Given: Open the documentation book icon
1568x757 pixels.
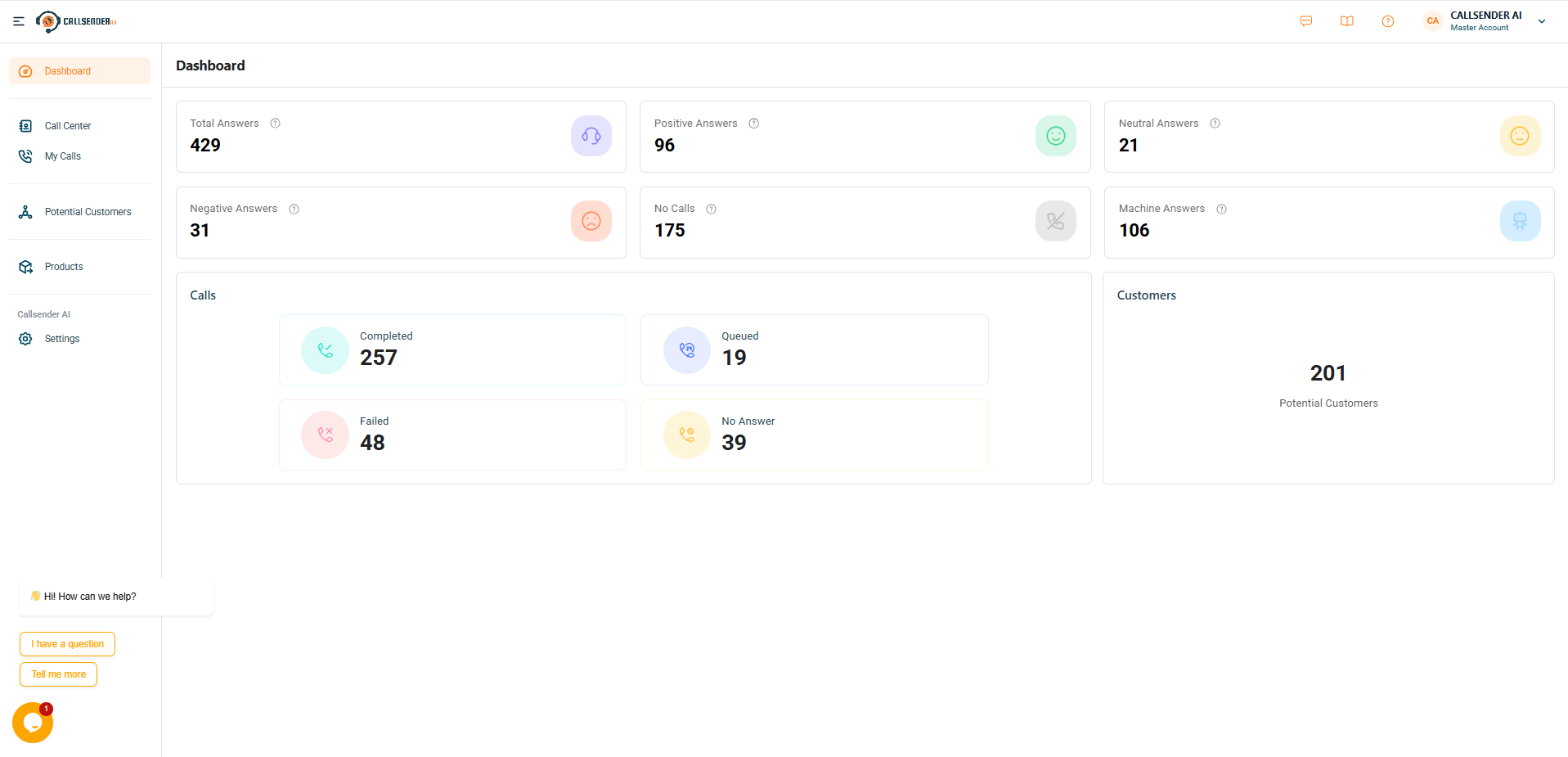Looking at the screenshot, I should click(1347, 21).
